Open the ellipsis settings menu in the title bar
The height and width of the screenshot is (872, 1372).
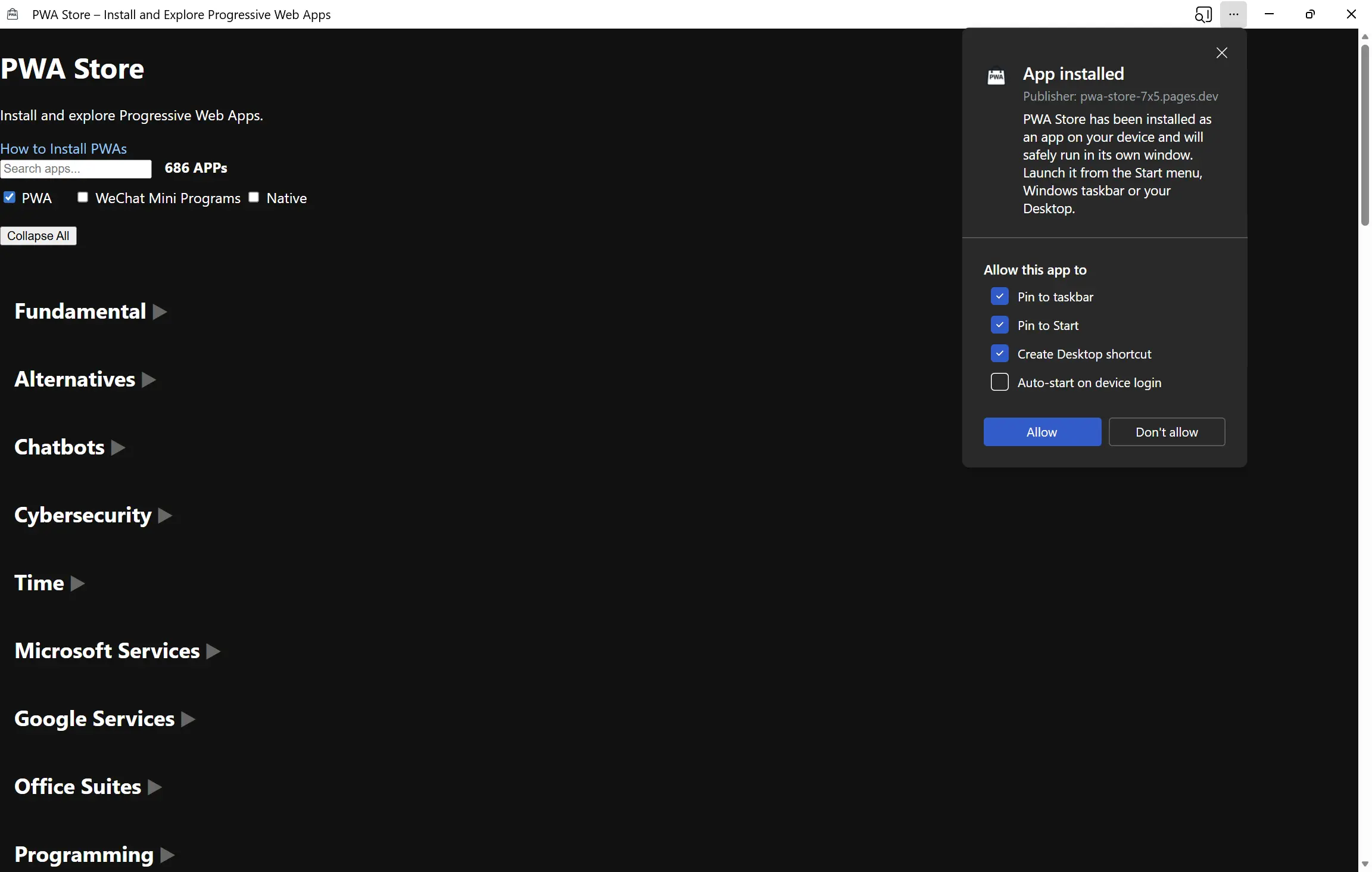click(1233, 14)
